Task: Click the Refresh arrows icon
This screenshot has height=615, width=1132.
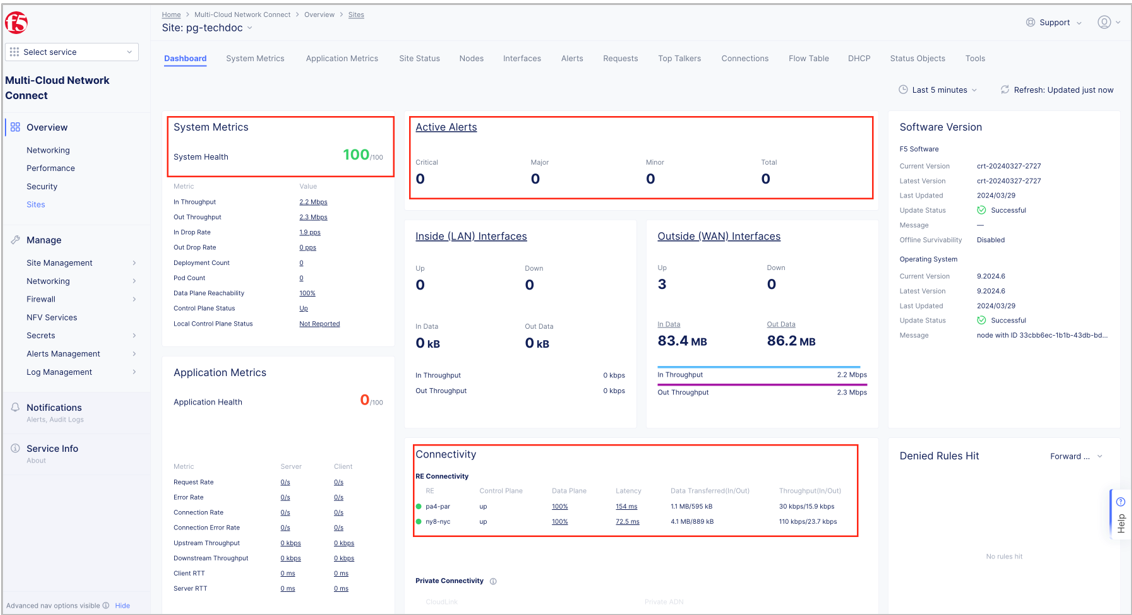Action: pos(1004,90)
